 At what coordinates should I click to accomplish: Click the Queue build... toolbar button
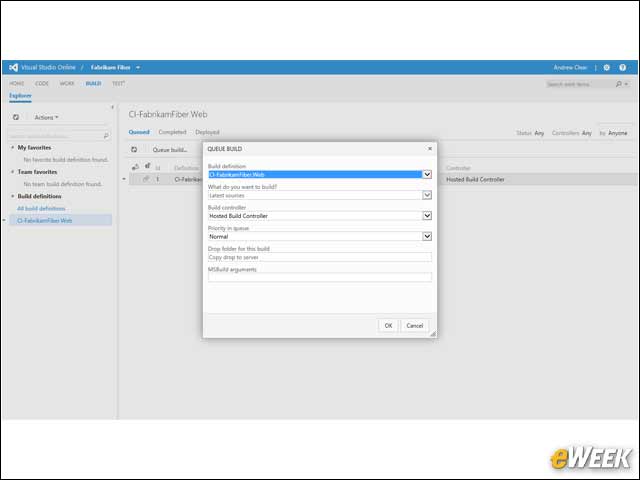[170, 150]
